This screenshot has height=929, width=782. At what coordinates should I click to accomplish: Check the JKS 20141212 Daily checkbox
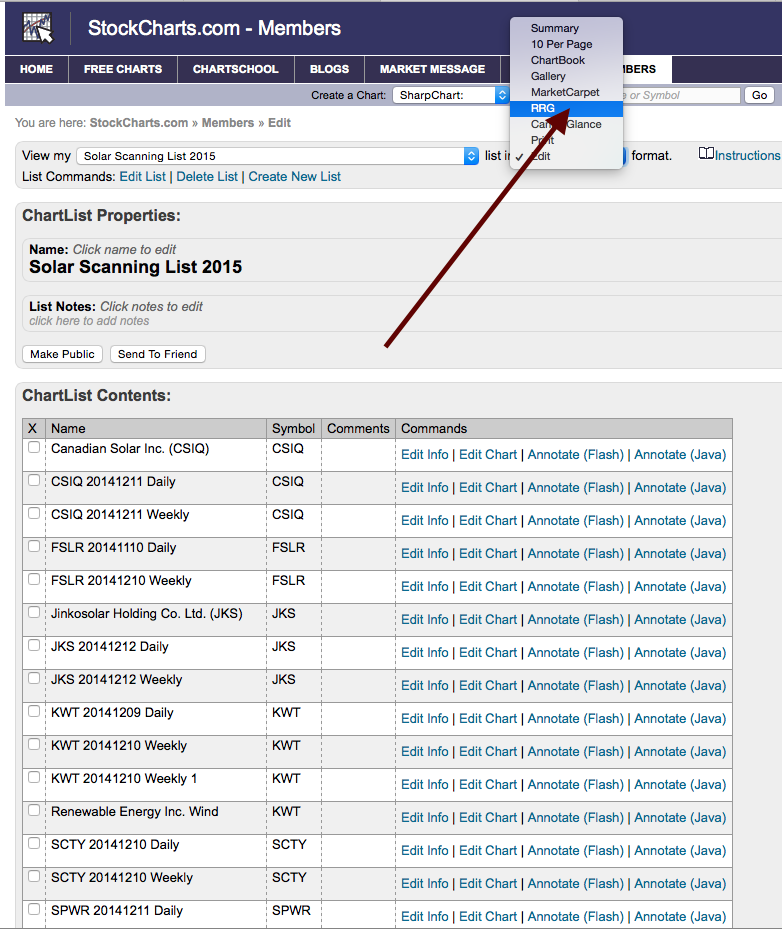pyautogui.click(x=34, y=645)
